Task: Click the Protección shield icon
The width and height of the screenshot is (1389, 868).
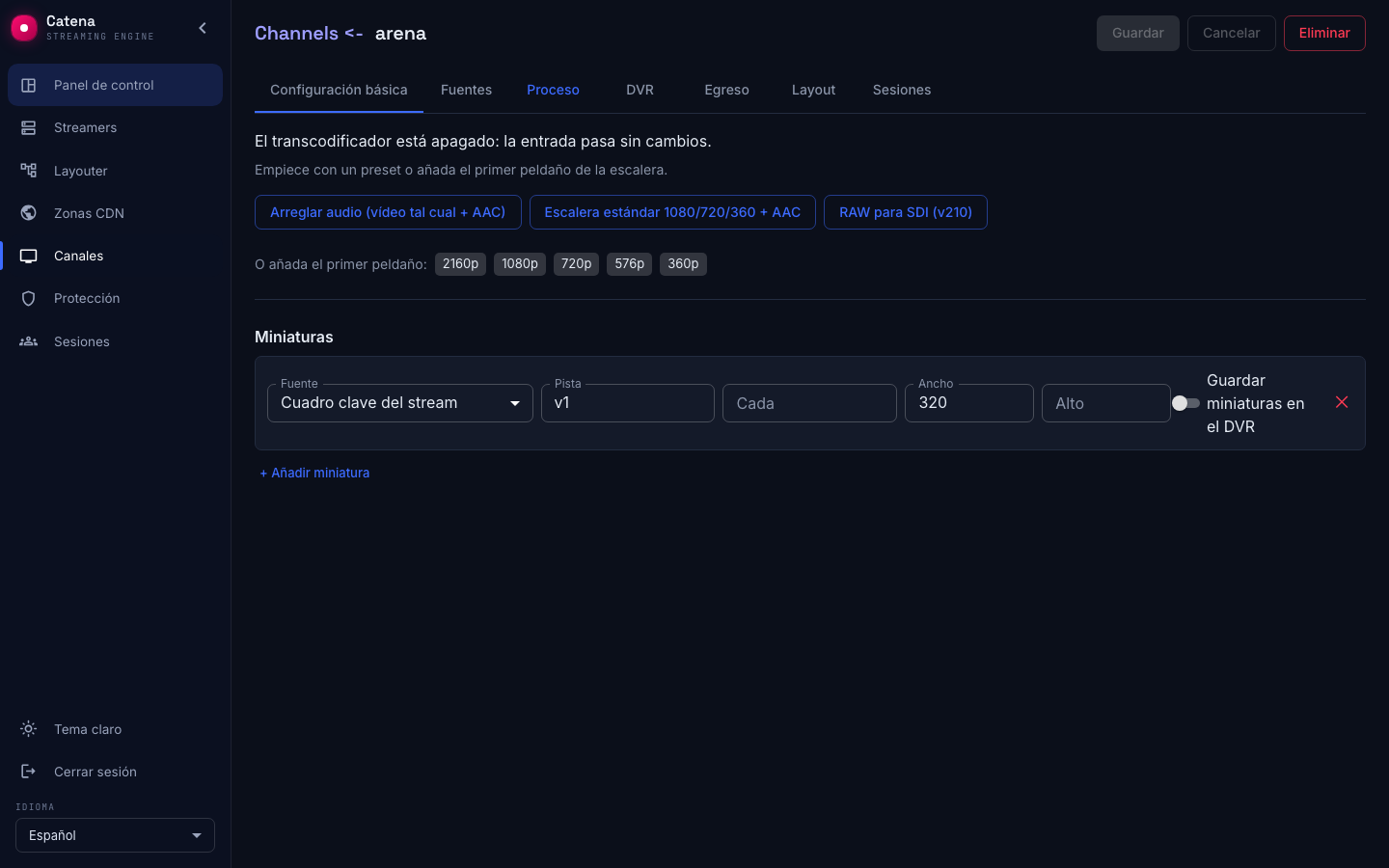Action: coord(29,298)
